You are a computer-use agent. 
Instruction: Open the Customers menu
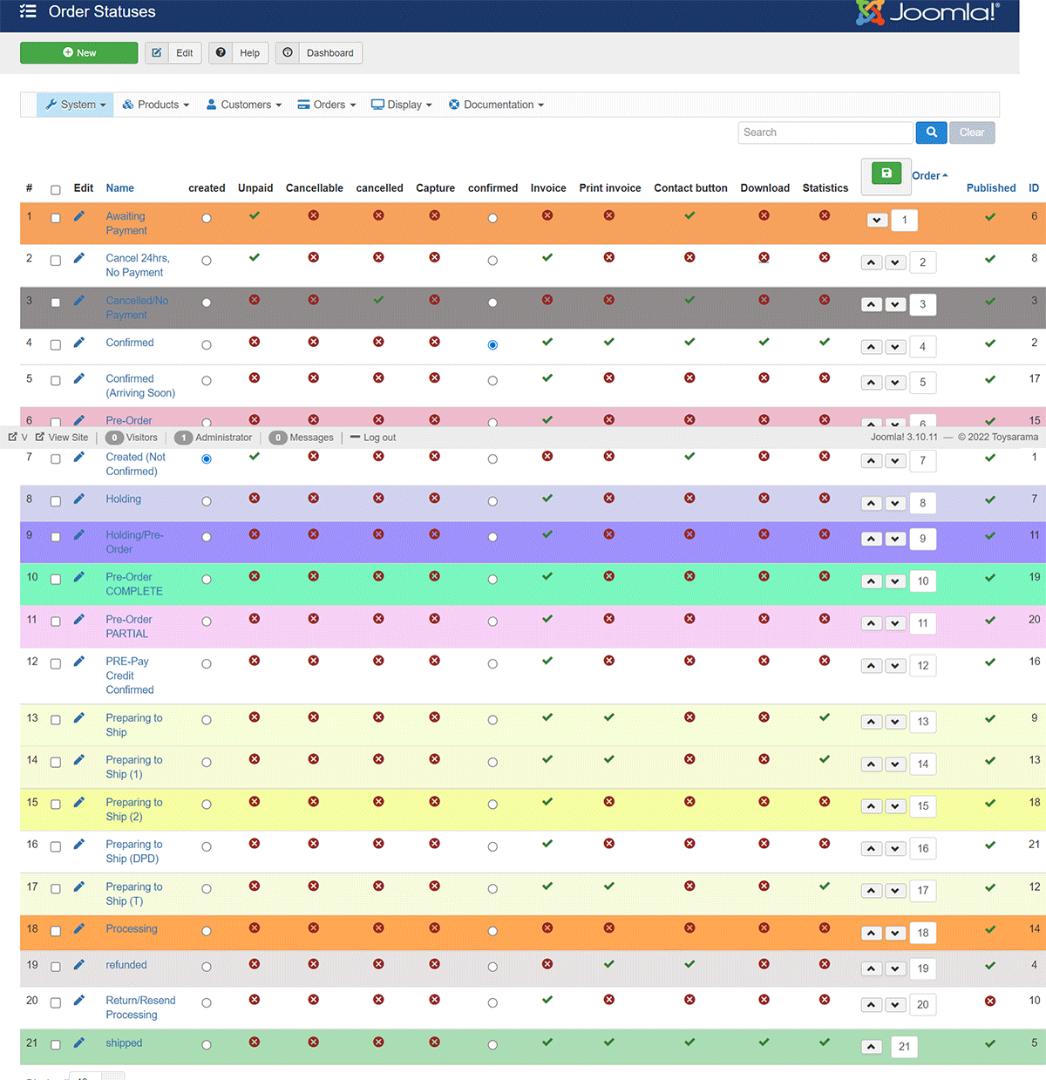[x=244, y=105]
